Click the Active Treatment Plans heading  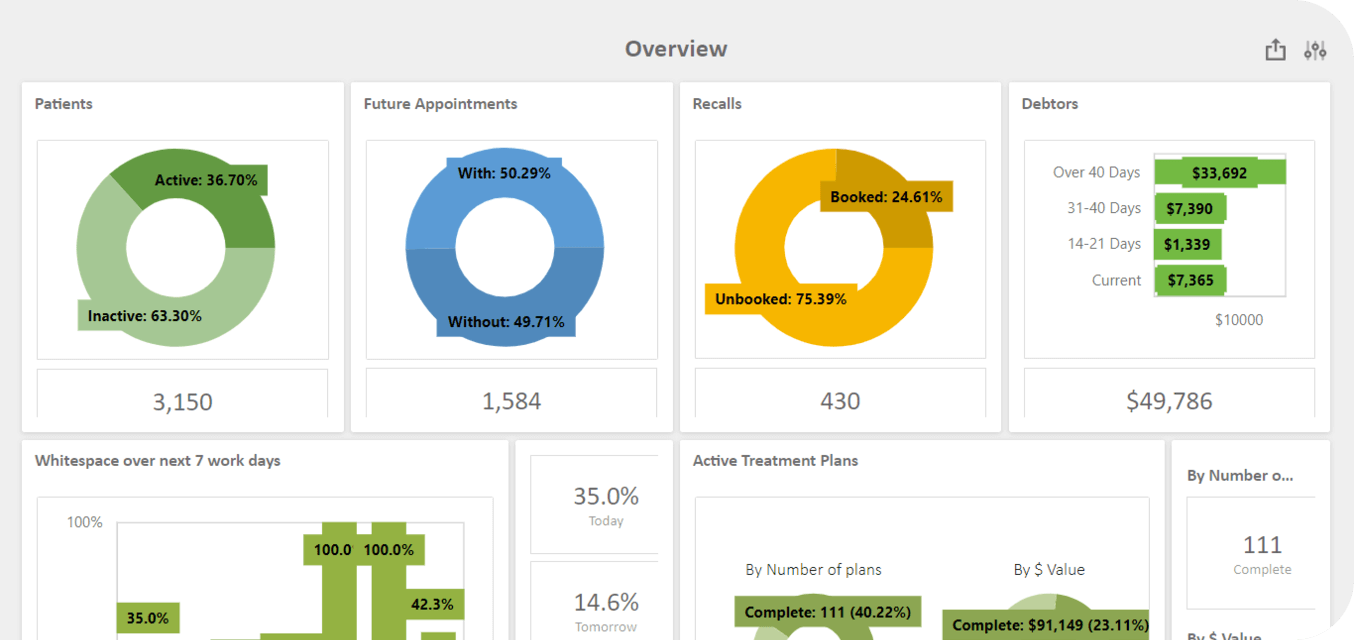coord(776,461)
